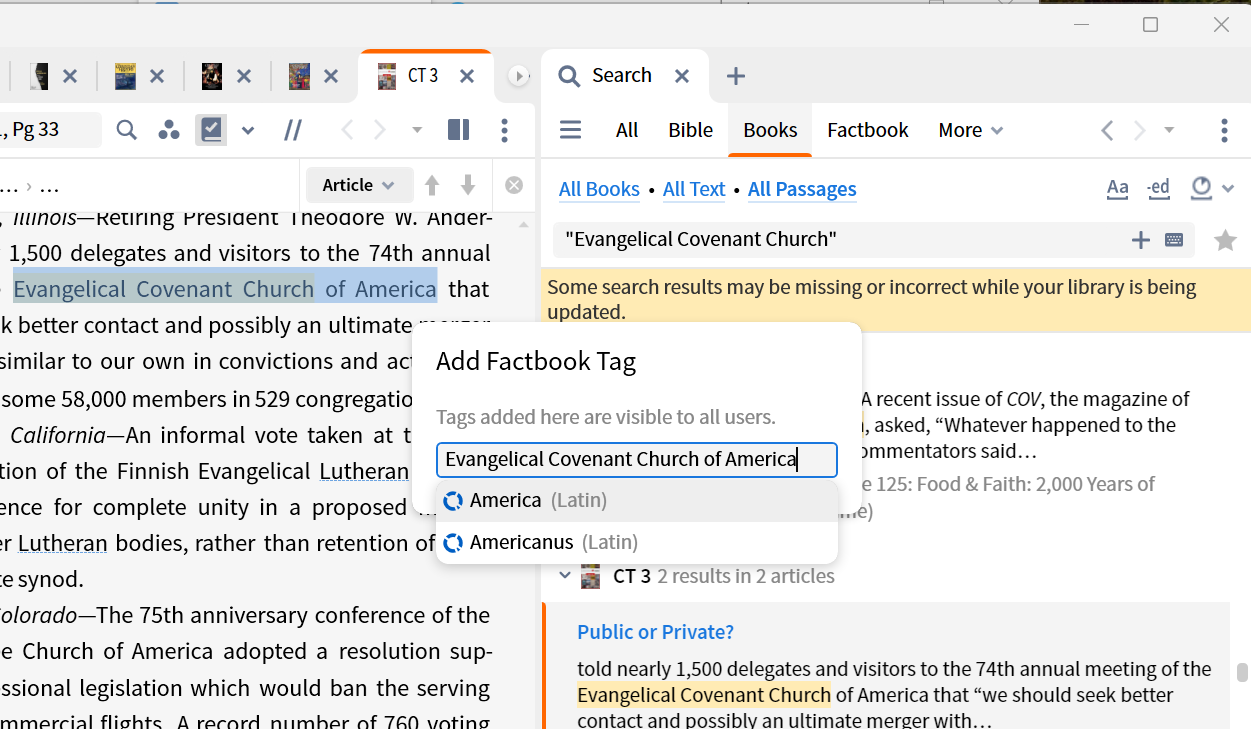Star the search as favorite
Screen dimensions: 1251x729
pyautogui.click(x=1225, y=240)
